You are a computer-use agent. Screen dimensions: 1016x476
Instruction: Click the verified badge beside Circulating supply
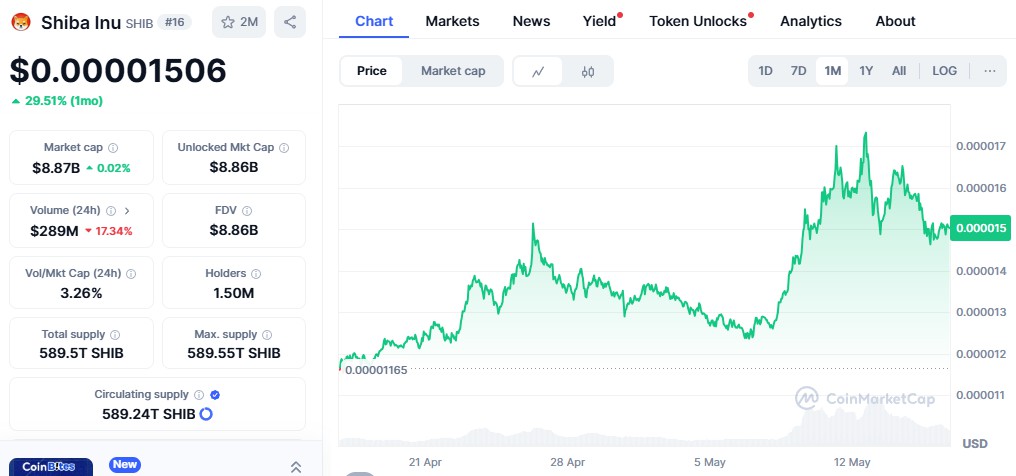tap(215, 394)
